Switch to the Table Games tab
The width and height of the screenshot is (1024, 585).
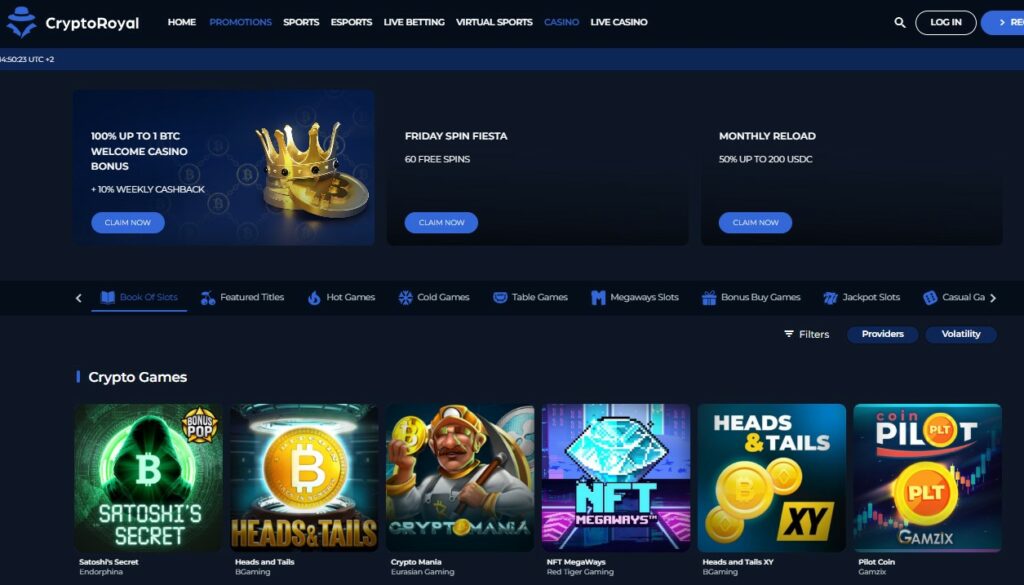point(530,298)
